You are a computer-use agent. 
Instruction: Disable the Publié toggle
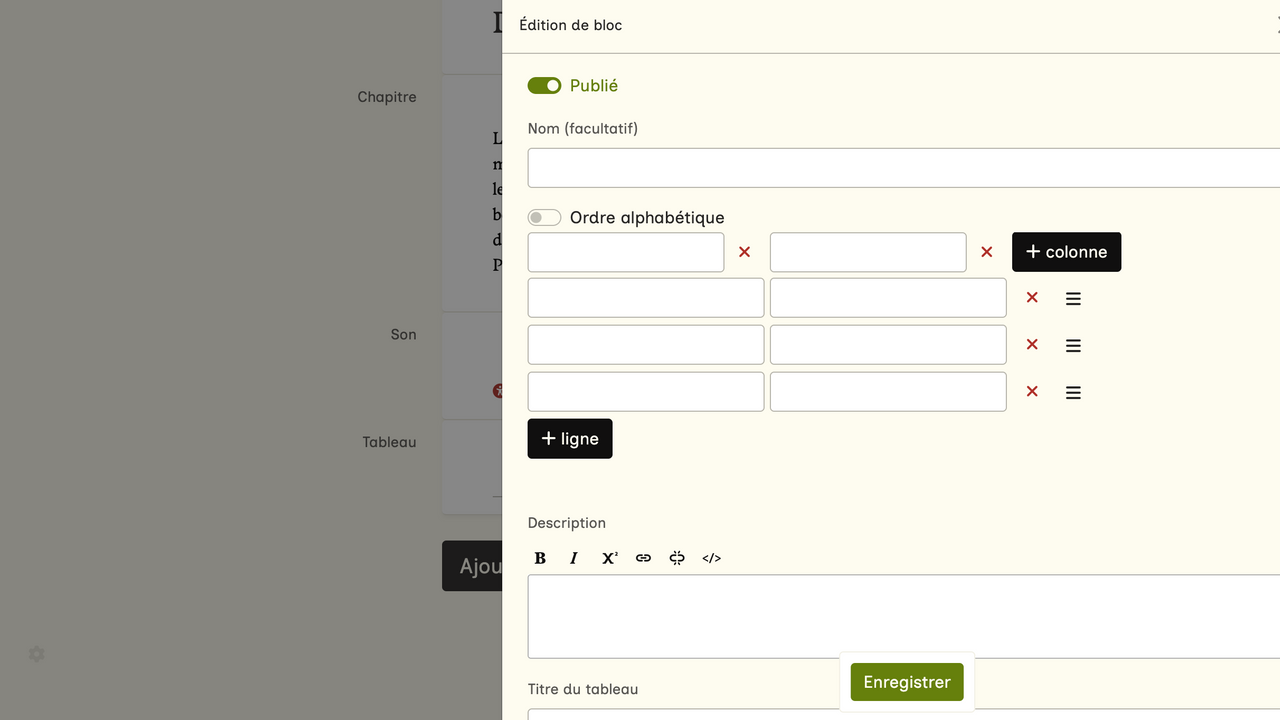[544, 86]
